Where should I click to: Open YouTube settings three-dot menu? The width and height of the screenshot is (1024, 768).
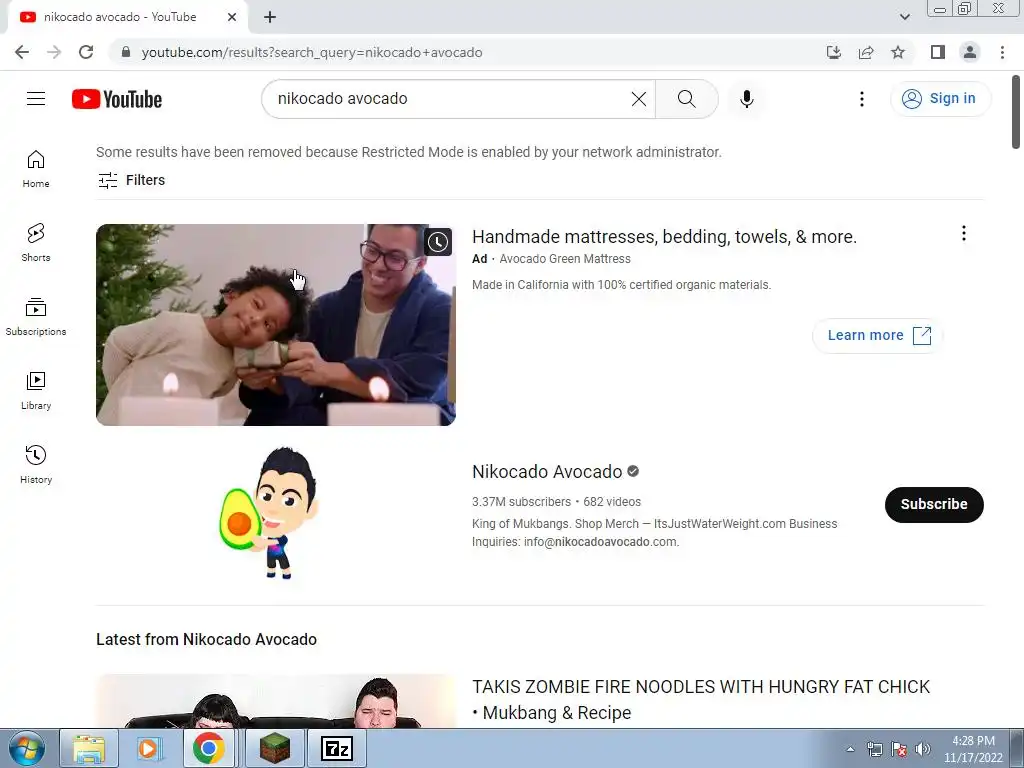tap(862, 99)
